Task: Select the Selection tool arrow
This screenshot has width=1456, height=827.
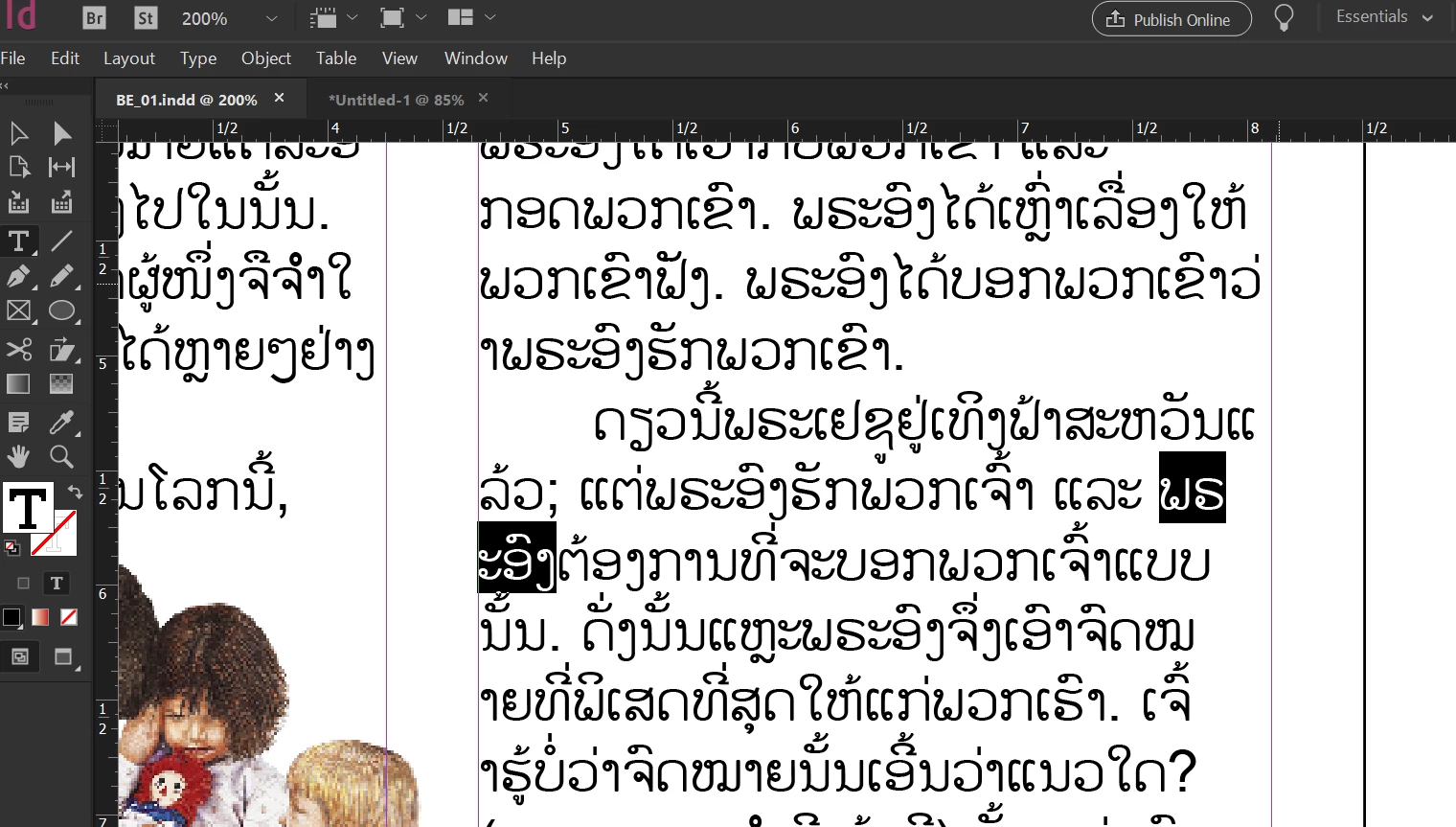Action: click(18, 132)
